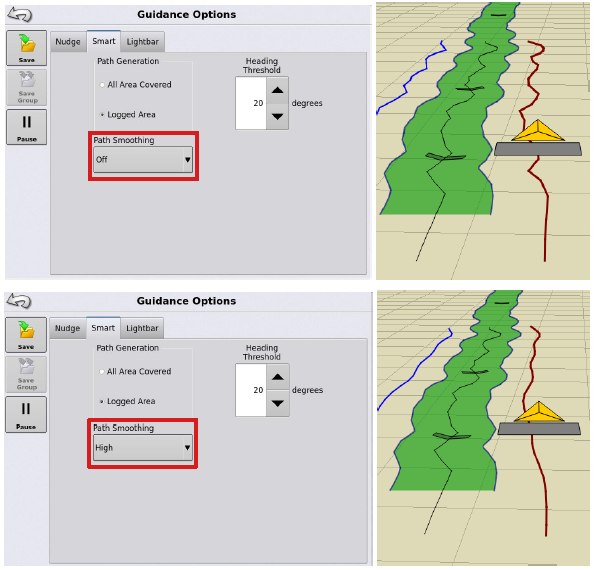Click the yellow vehicle marker in the lower map view
594x570 pixels.
point(539,412)
